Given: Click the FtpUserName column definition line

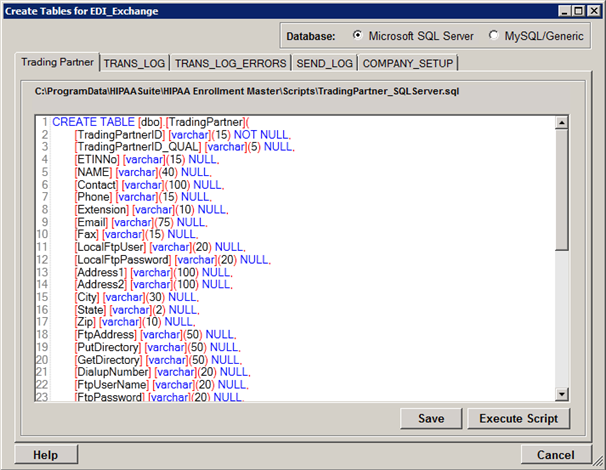Looking at the screenshot, I should pyautogui.click(x=160, y=383).
